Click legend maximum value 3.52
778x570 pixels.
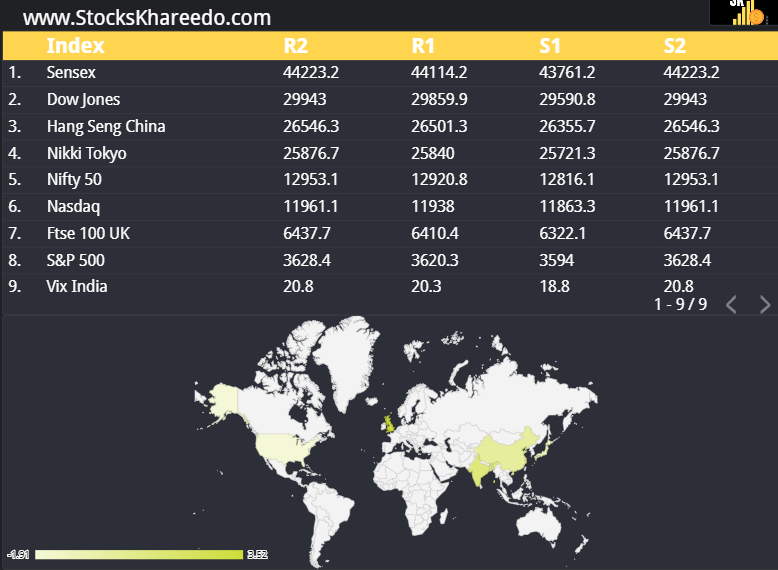tap(257, 554)
